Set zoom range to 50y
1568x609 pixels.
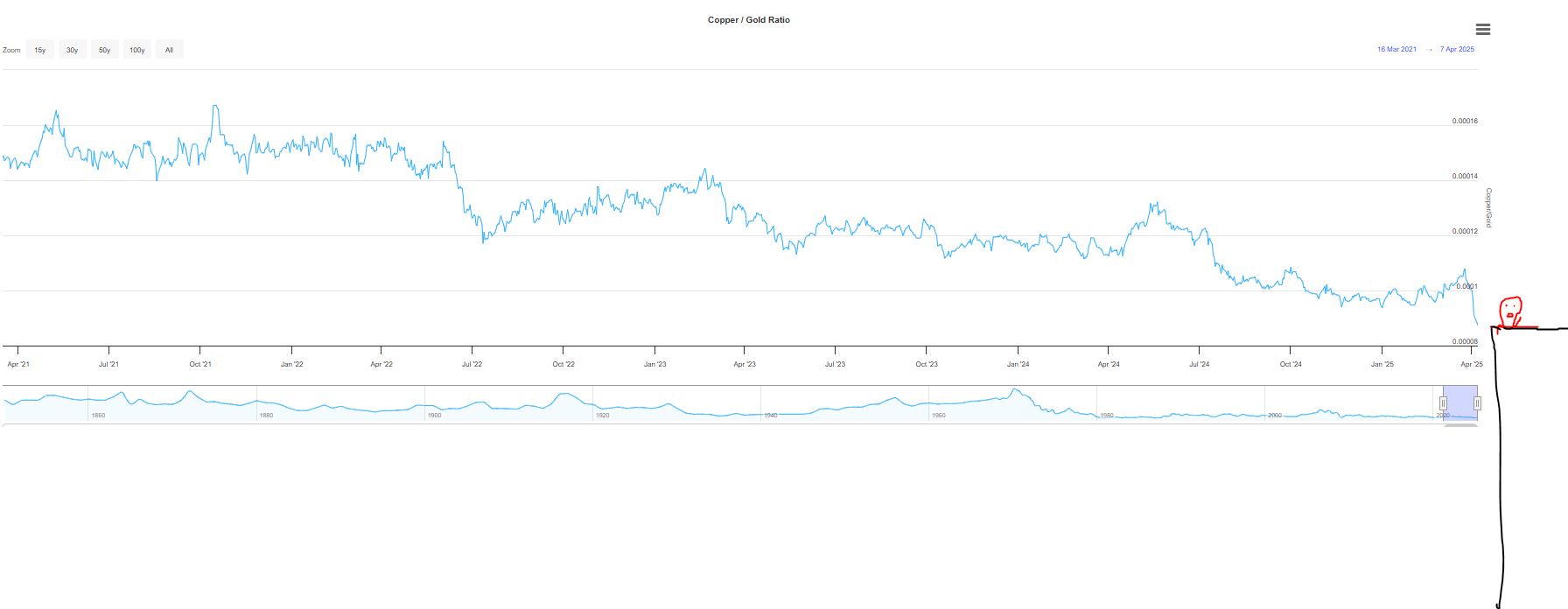104,50
